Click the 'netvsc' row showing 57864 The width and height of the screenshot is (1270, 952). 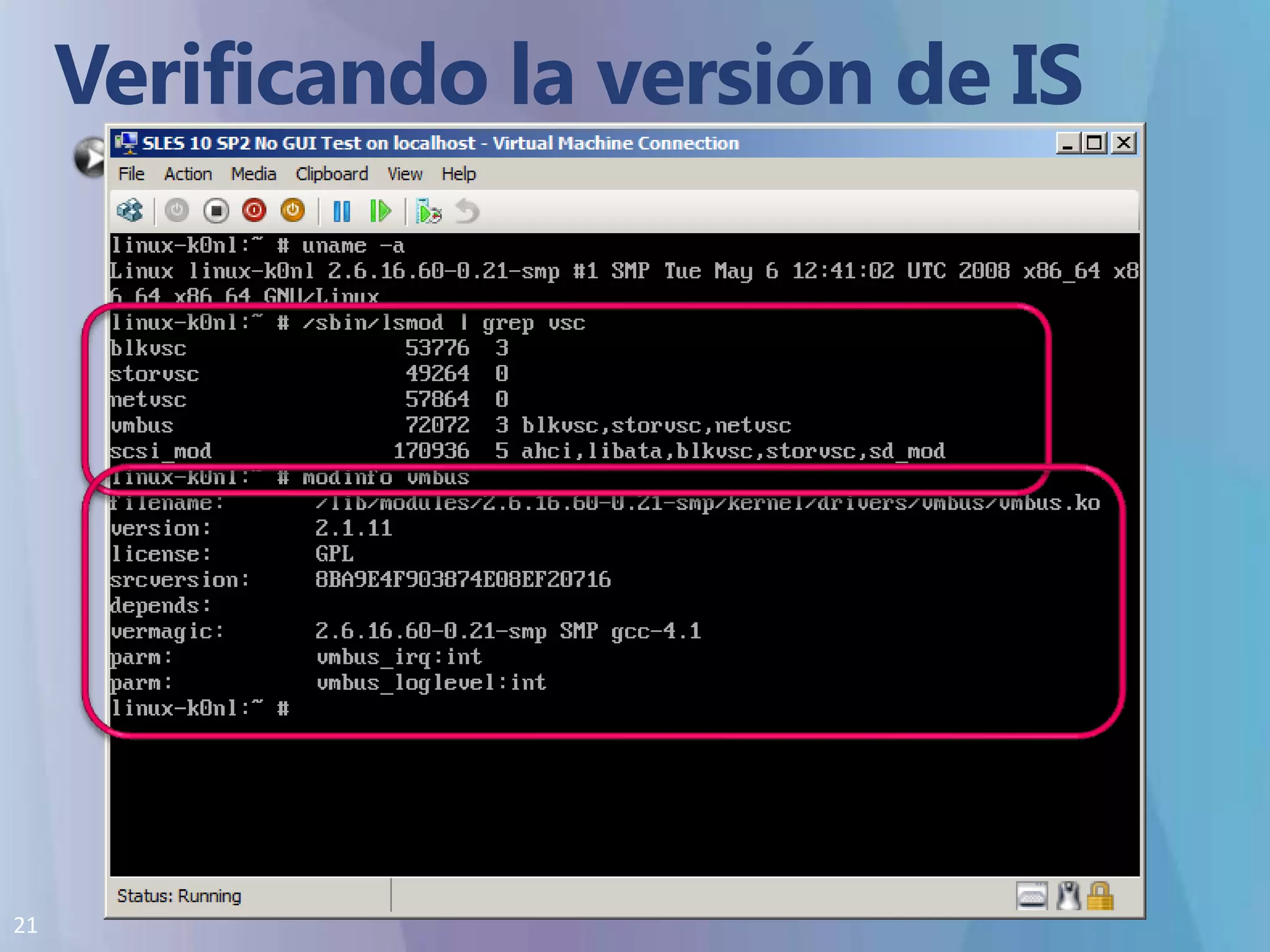pyautogui.click(x=309, y=400)
